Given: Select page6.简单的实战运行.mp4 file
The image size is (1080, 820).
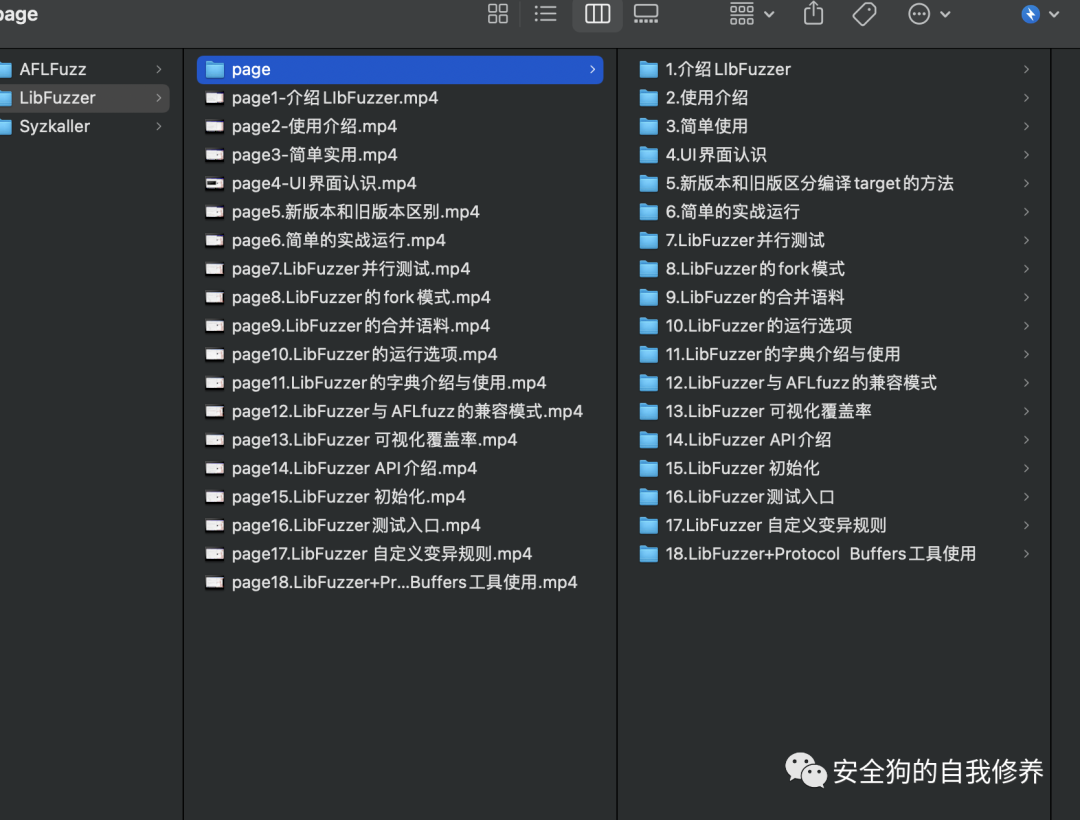Looking at the screenshot, I should (400, 240).
